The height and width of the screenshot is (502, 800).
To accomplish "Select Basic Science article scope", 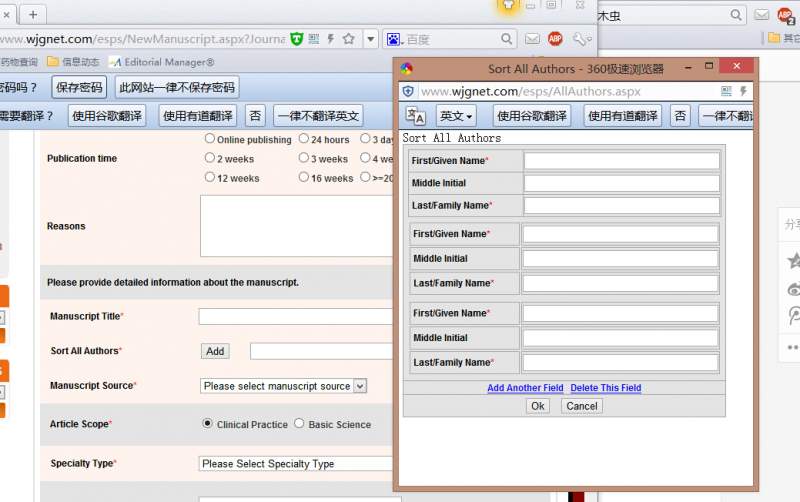I will [299, 423].
